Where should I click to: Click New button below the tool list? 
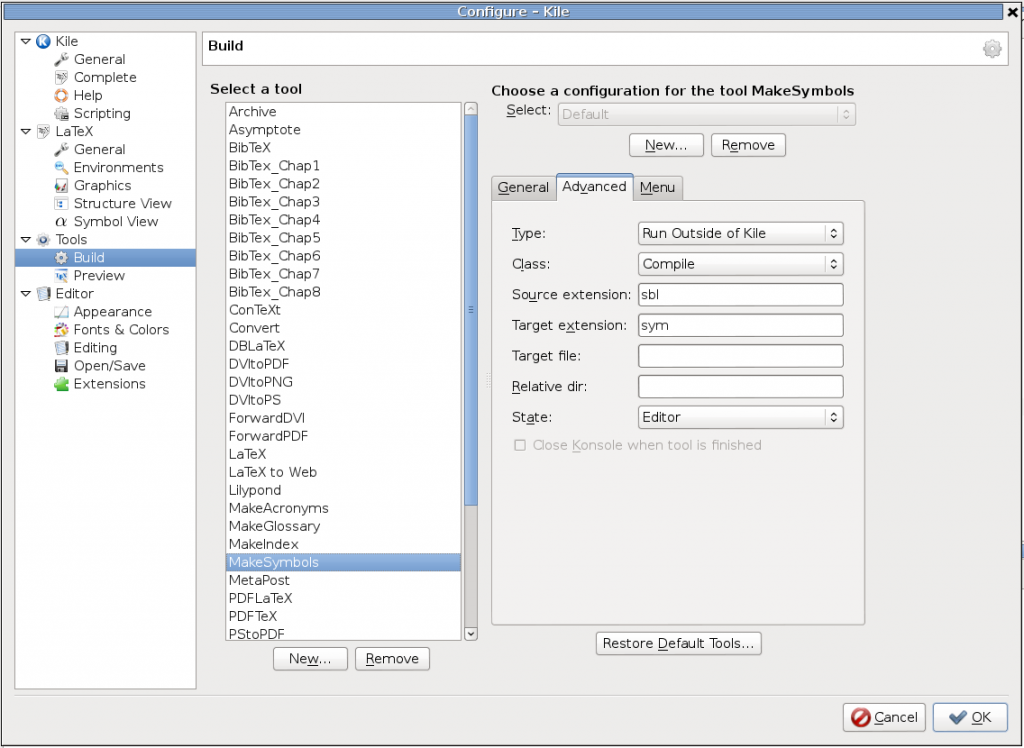click(310, 659)
